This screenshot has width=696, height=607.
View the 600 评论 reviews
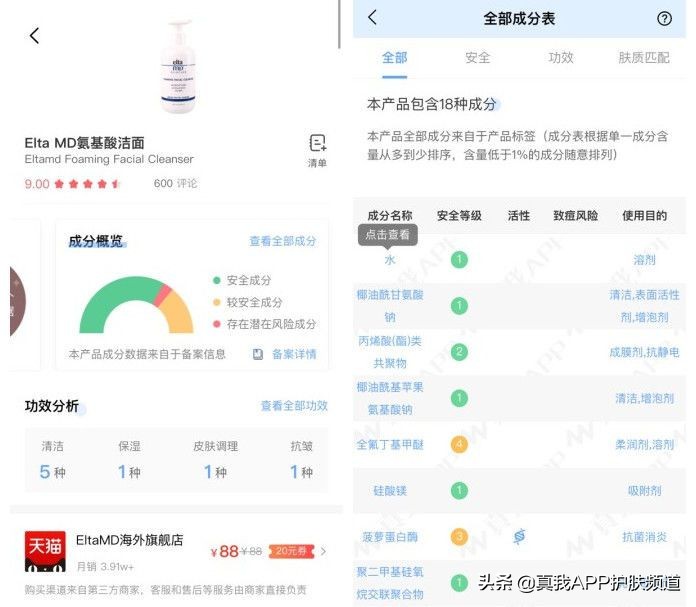pyautogui.click(x=175, y=183)
